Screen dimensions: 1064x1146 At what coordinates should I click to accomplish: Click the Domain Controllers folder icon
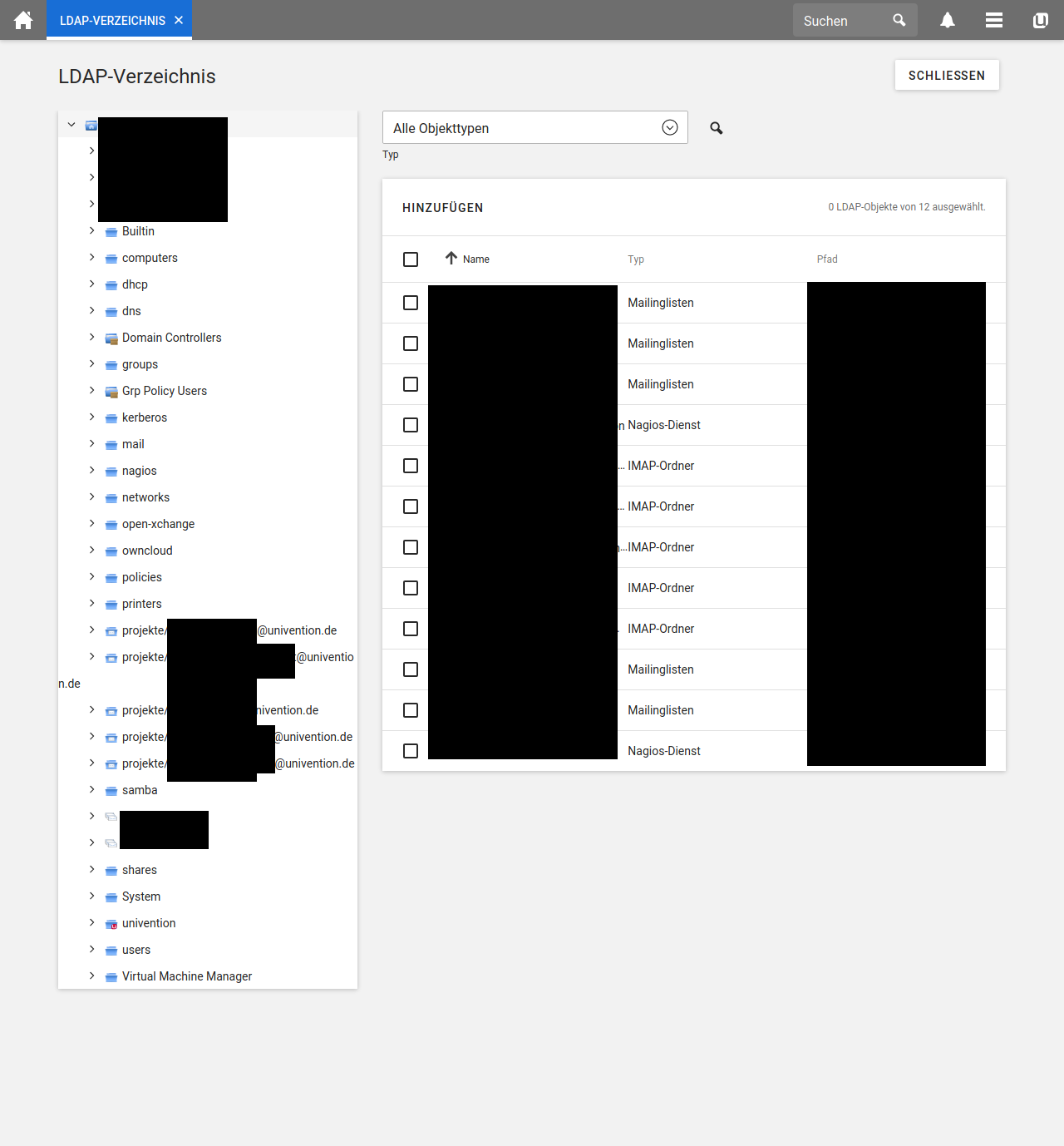[x=111, y=338]
